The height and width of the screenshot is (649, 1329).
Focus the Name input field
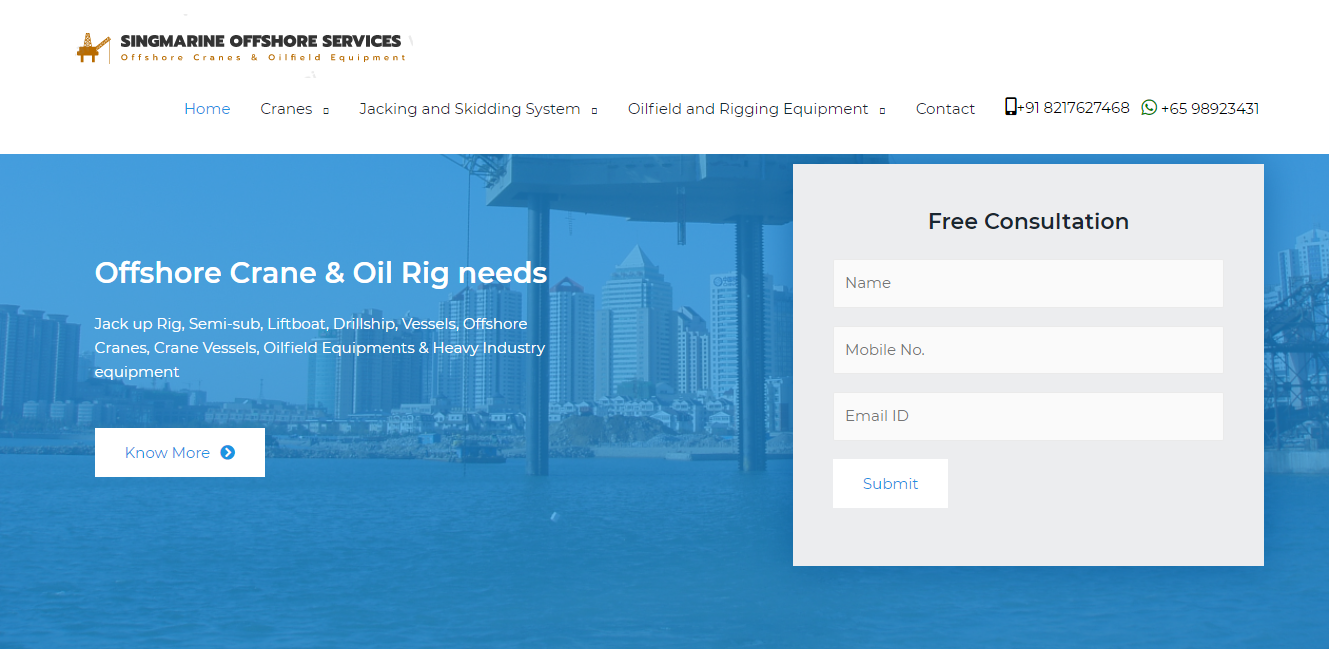tap(1028, 283)
